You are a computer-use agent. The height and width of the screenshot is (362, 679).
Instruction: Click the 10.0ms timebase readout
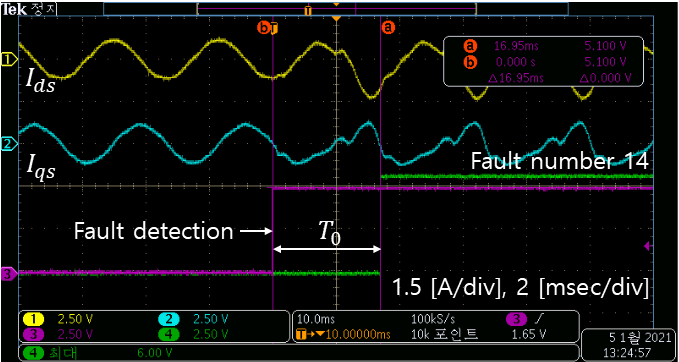click(313, 320)
